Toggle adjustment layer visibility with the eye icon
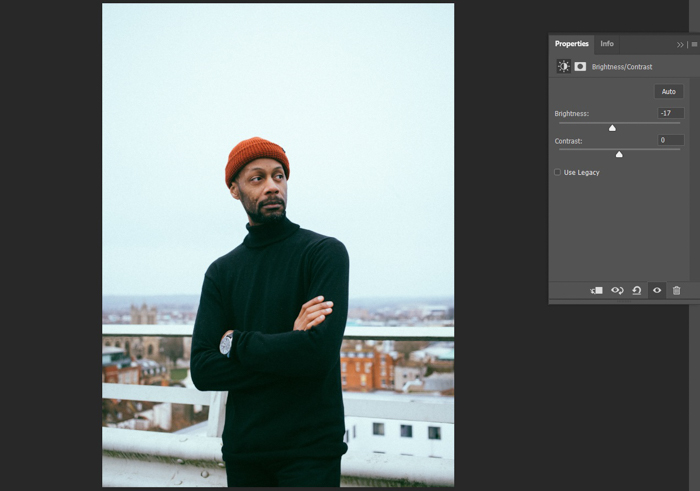The image size is (700, 491). [x=657, y=290]
